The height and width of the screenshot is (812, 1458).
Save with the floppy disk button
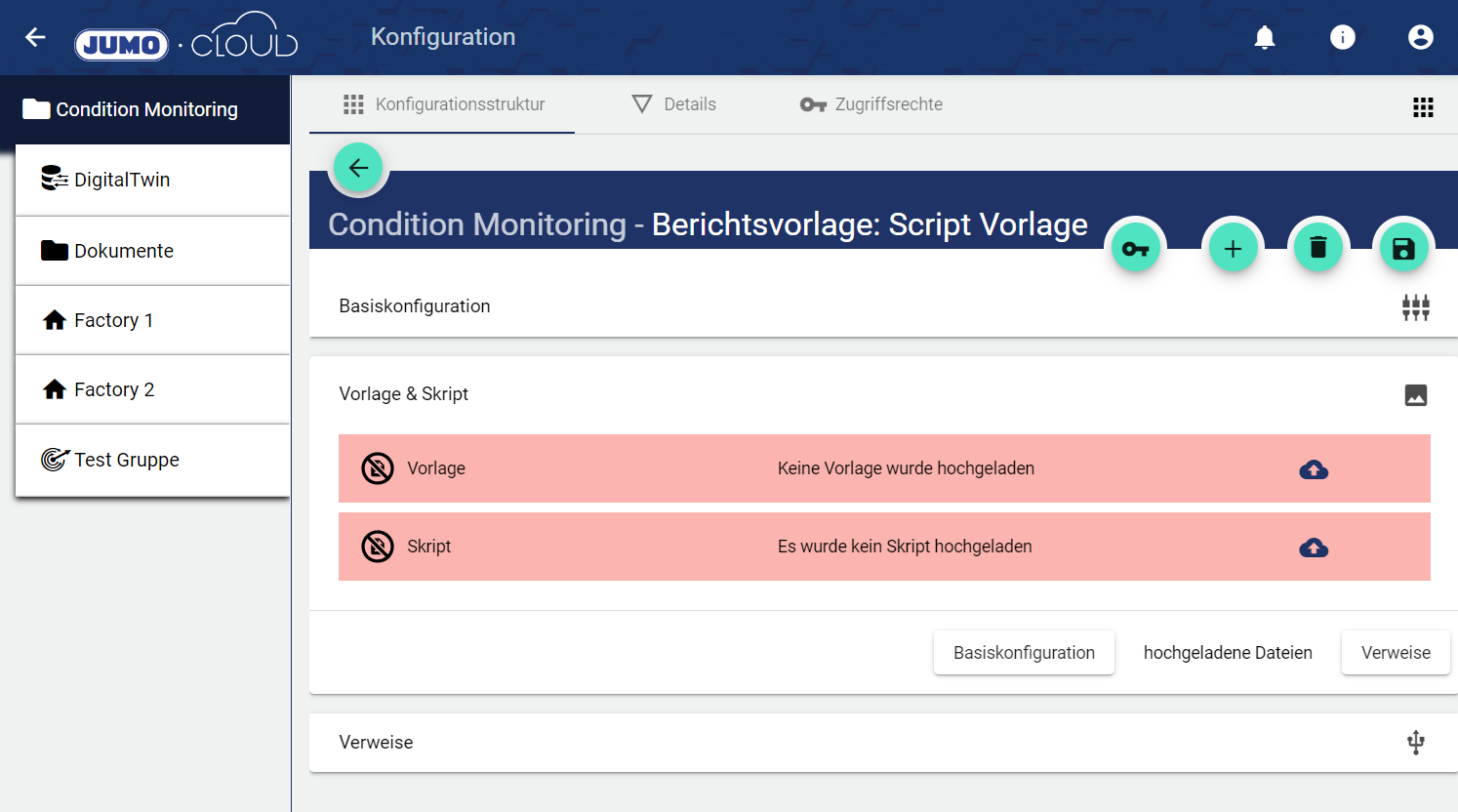(x=1402, y=249)
